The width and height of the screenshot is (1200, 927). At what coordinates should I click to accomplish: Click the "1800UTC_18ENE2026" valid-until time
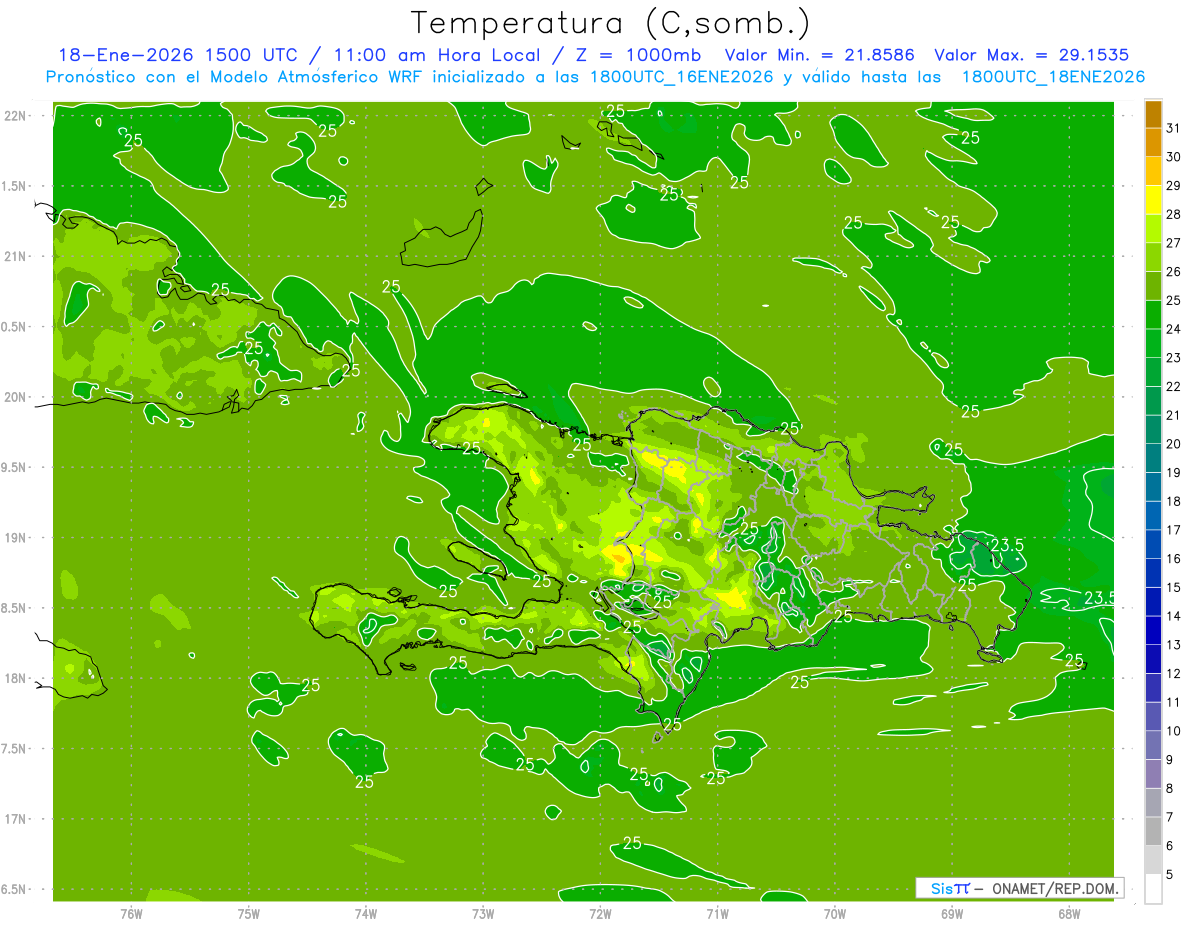coord(1053,77)
